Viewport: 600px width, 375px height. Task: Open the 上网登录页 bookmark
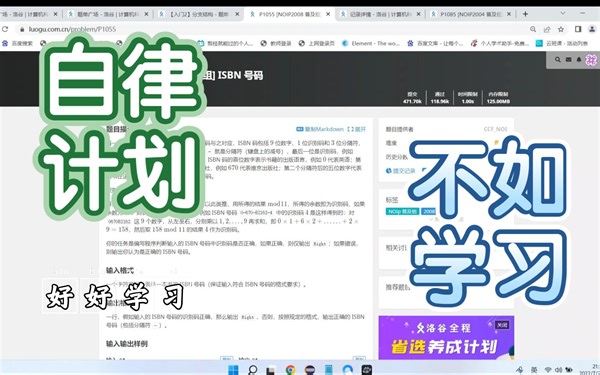point(316,44)
